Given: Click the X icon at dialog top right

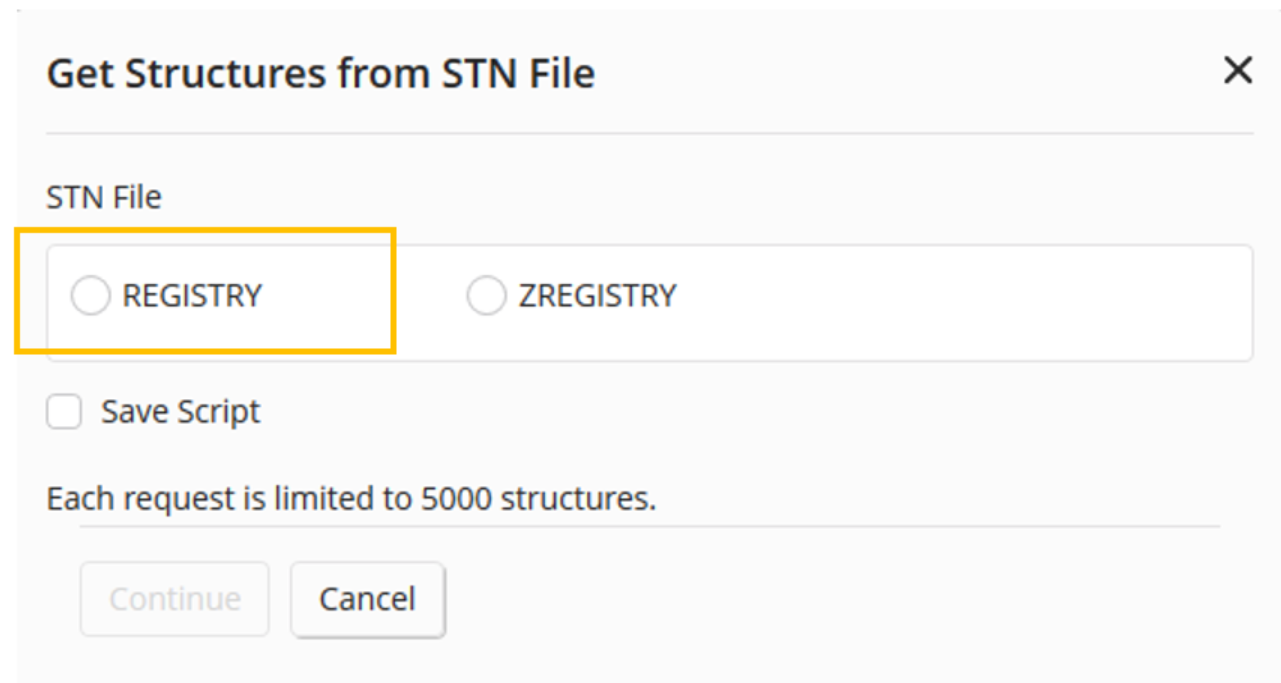Looking at the screenshot, I should click(x=1238, y=71).
